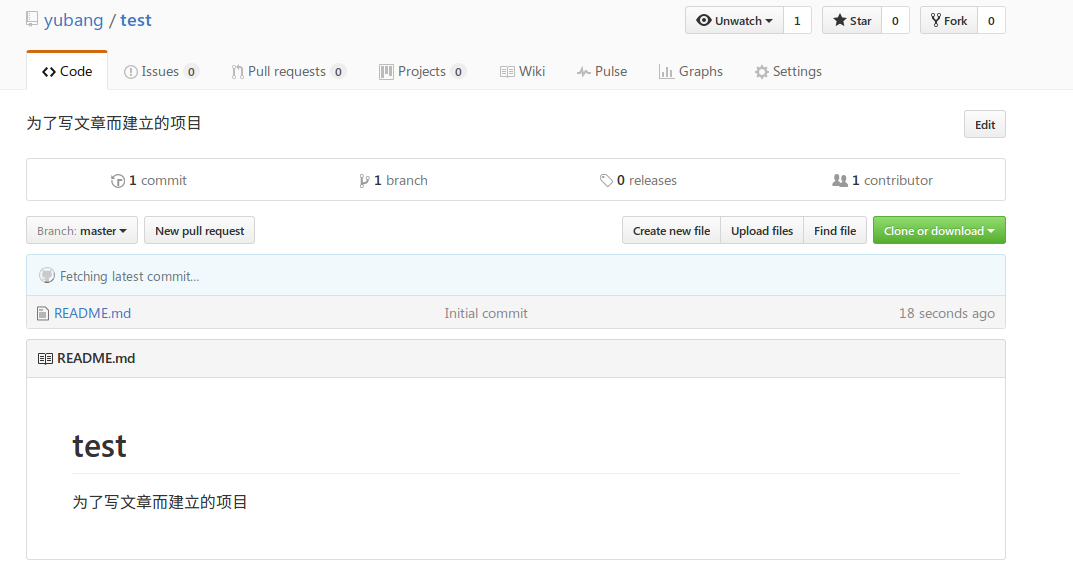This screenshot has width=1073, height=576.
Task: Expand the Branch: master dropdown
Action: [82, 231]
